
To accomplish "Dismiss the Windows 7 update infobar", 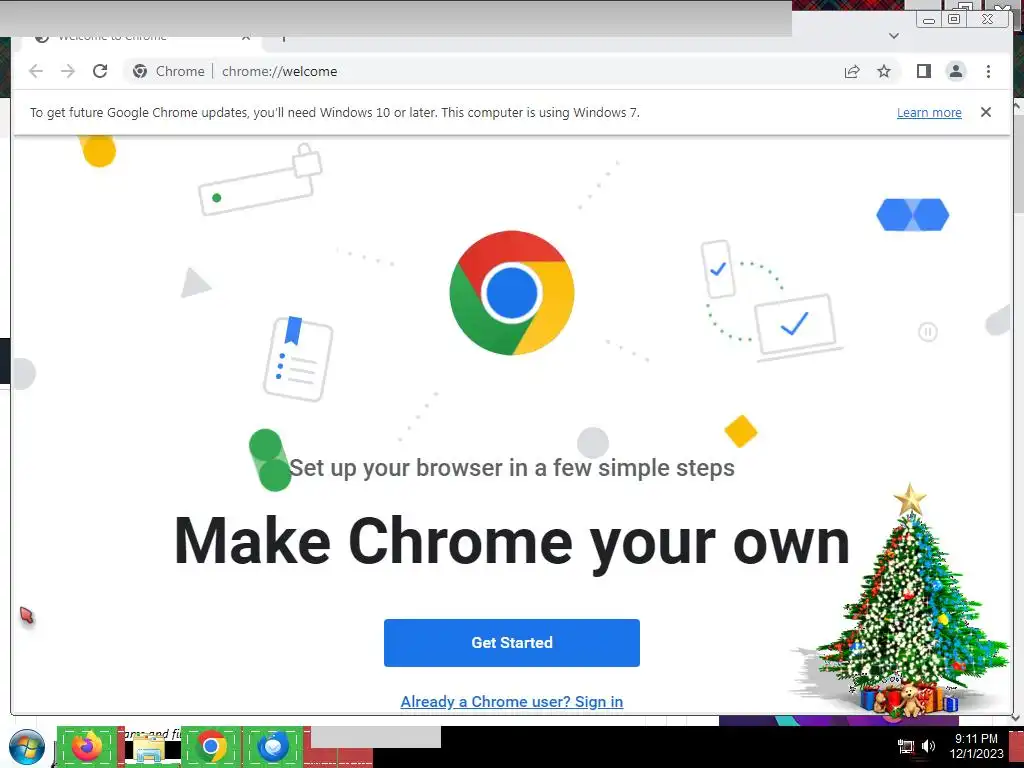I will (x=986, y=112).
